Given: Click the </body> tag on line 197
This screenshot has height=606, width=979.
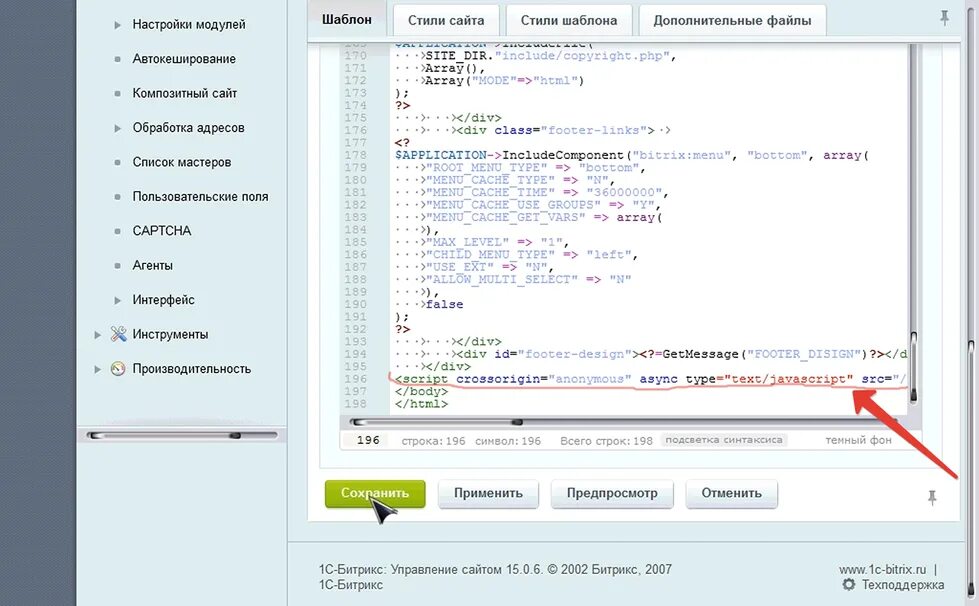Looking at the screenshot, I should click(x=421, y=391).
